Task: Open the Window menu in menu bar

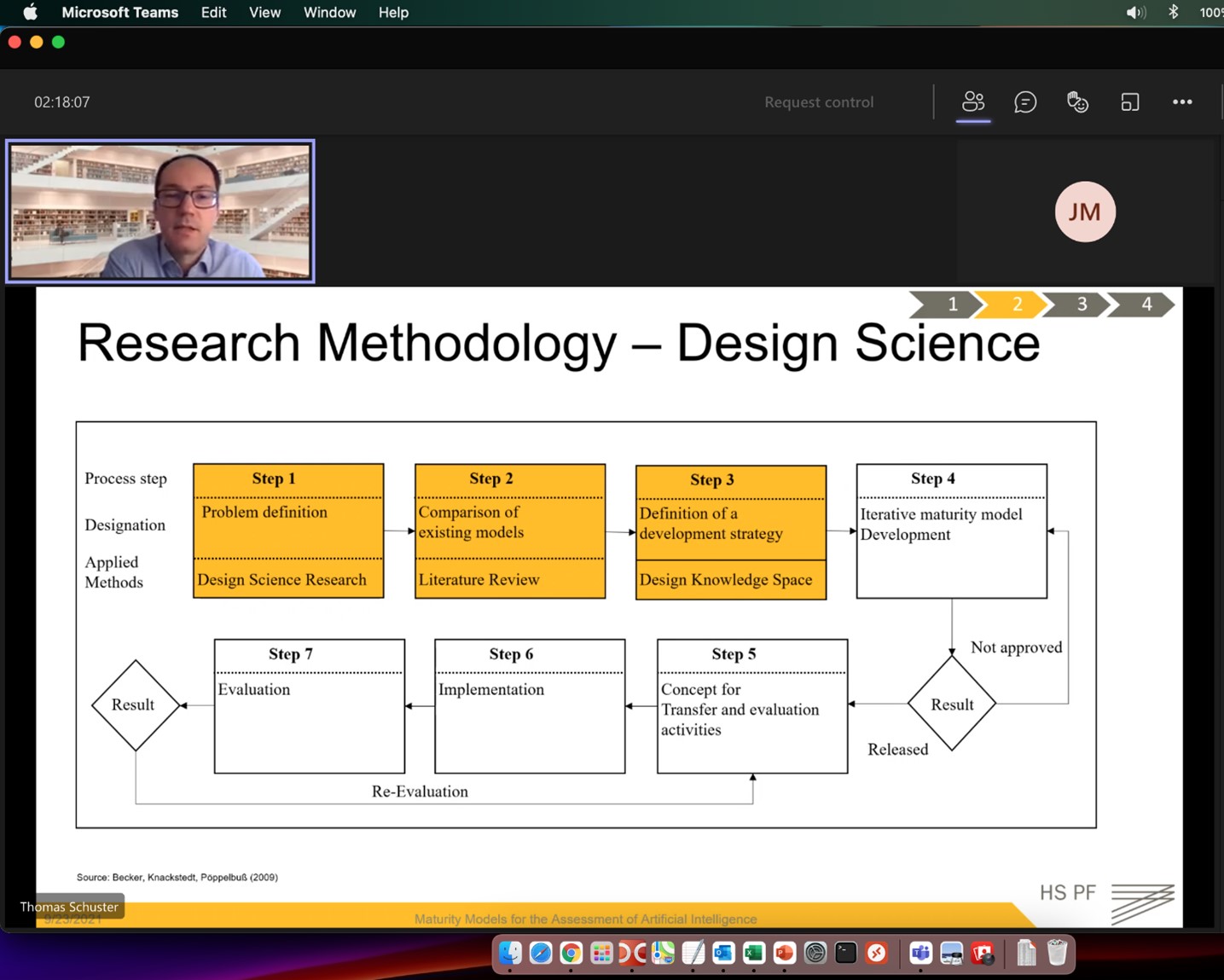Action: pyautogui.click(x=329, y=13)
